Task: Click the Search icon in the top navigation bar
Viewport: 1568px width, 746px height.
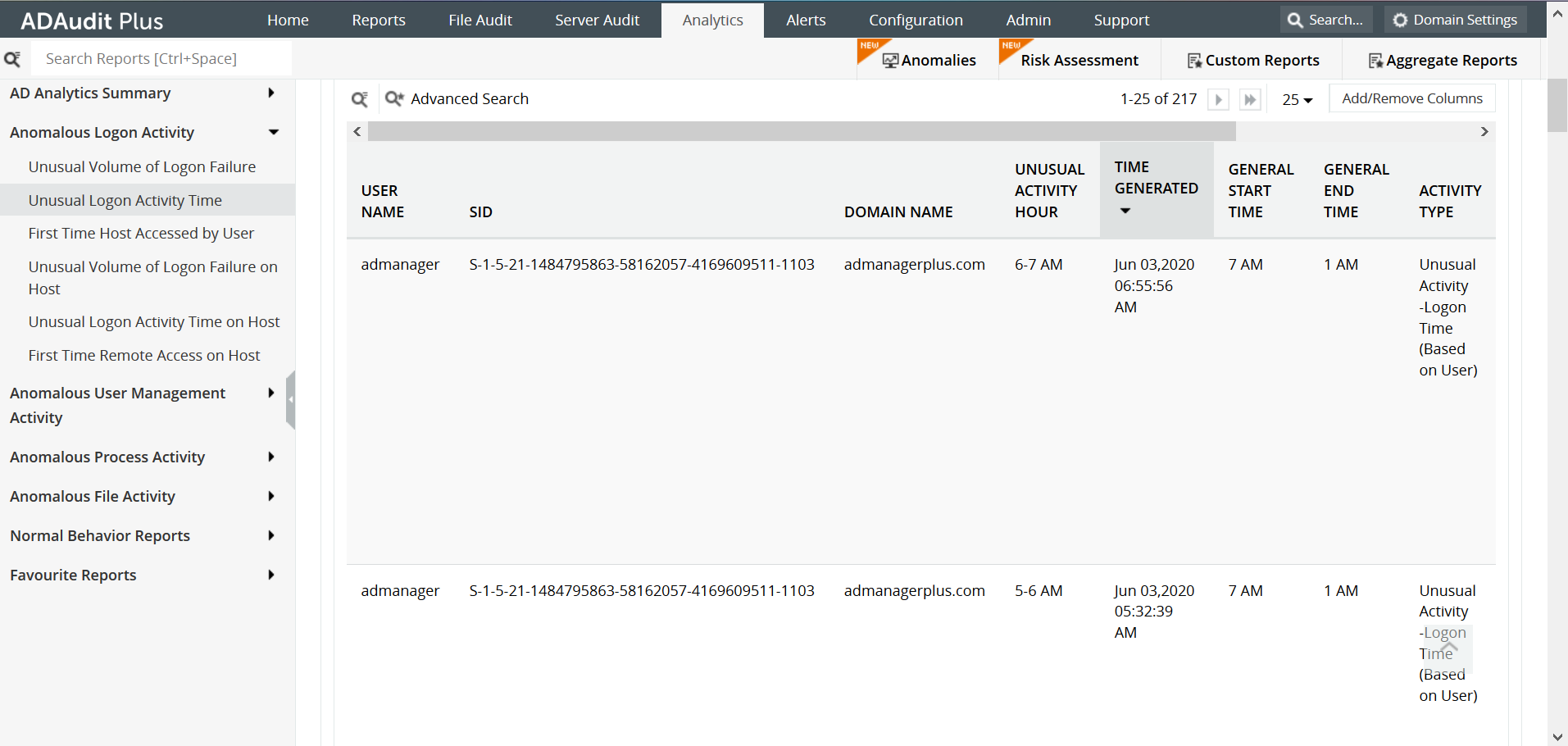Action: 1325,19
